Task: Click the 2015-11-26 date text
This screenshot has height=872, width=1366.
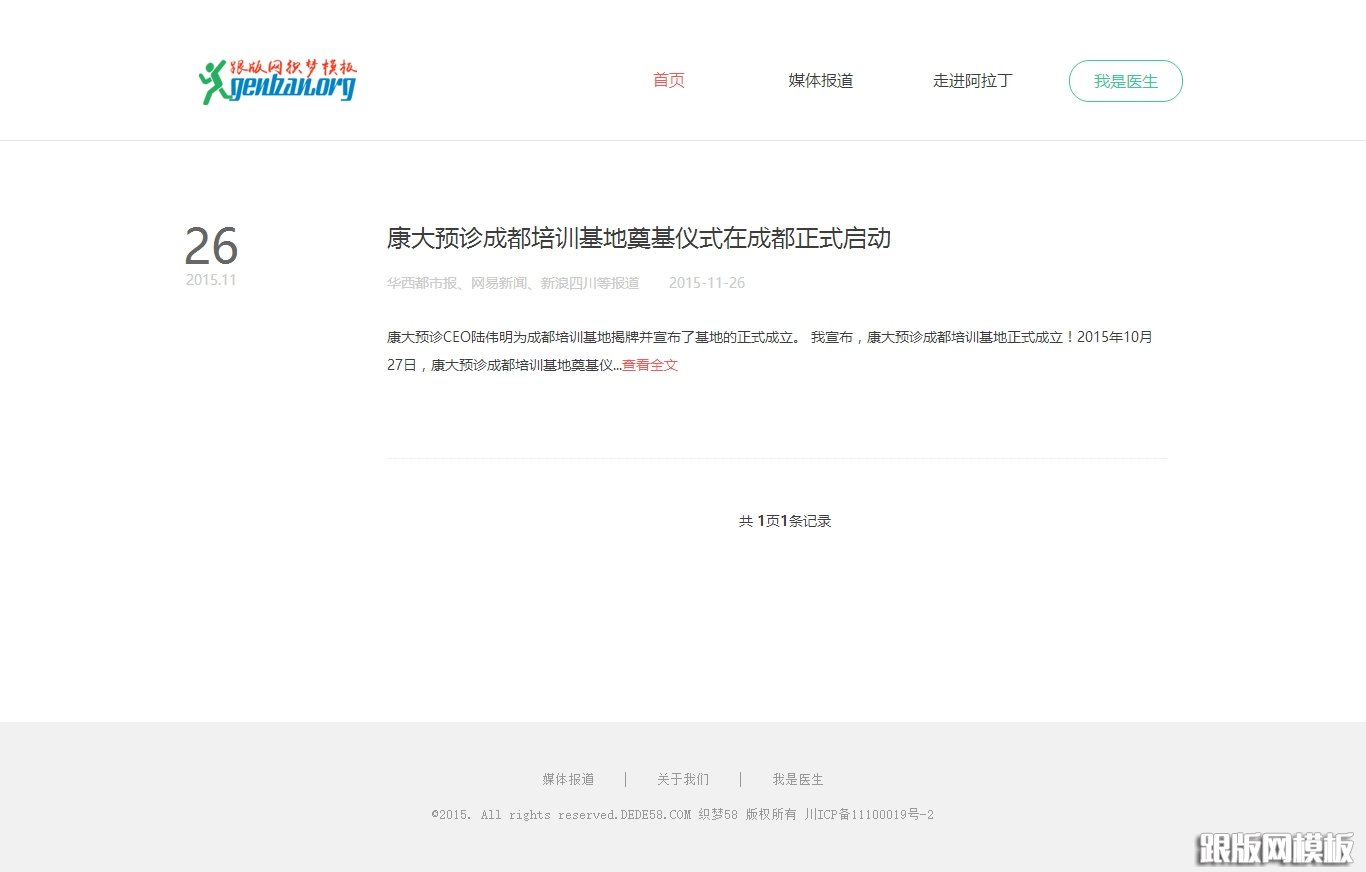Action: (706, 283)
